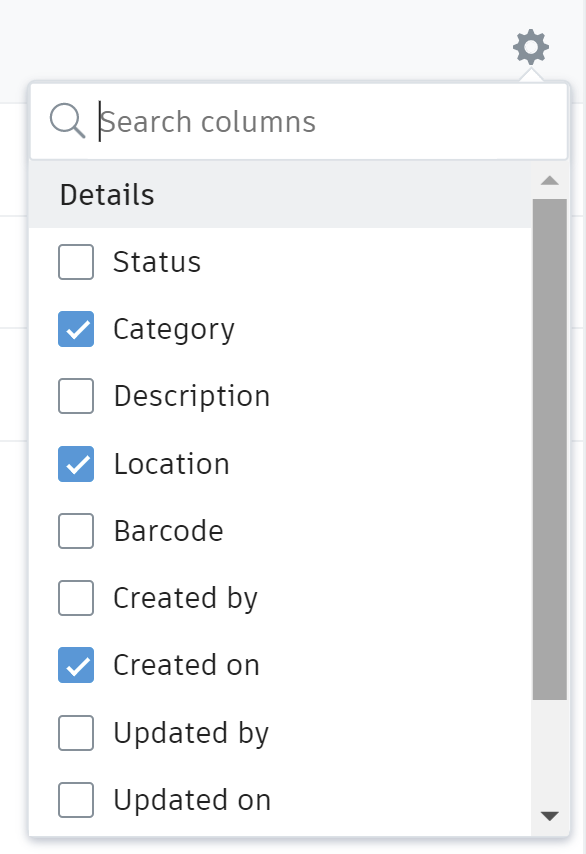586x854 pixels.
Task: Uncheck the Location column
Action: coord(76,463)
